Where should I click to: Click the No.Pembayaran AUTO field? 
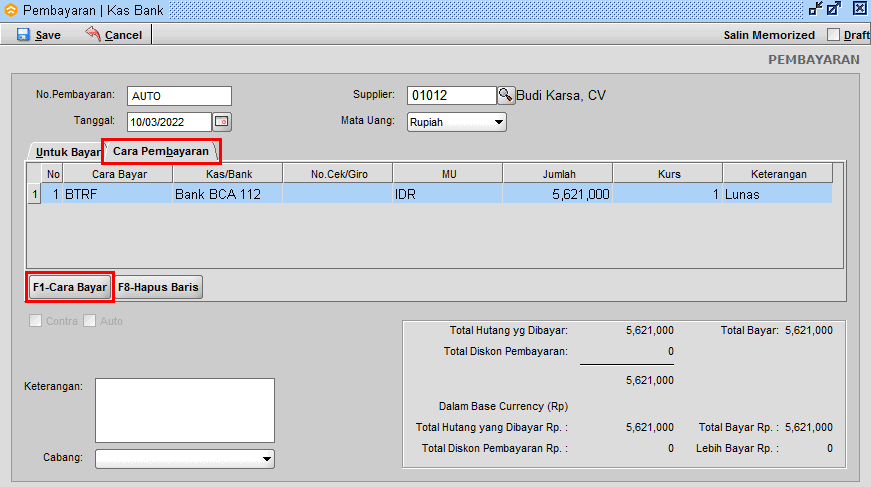(x=179, y=96)
